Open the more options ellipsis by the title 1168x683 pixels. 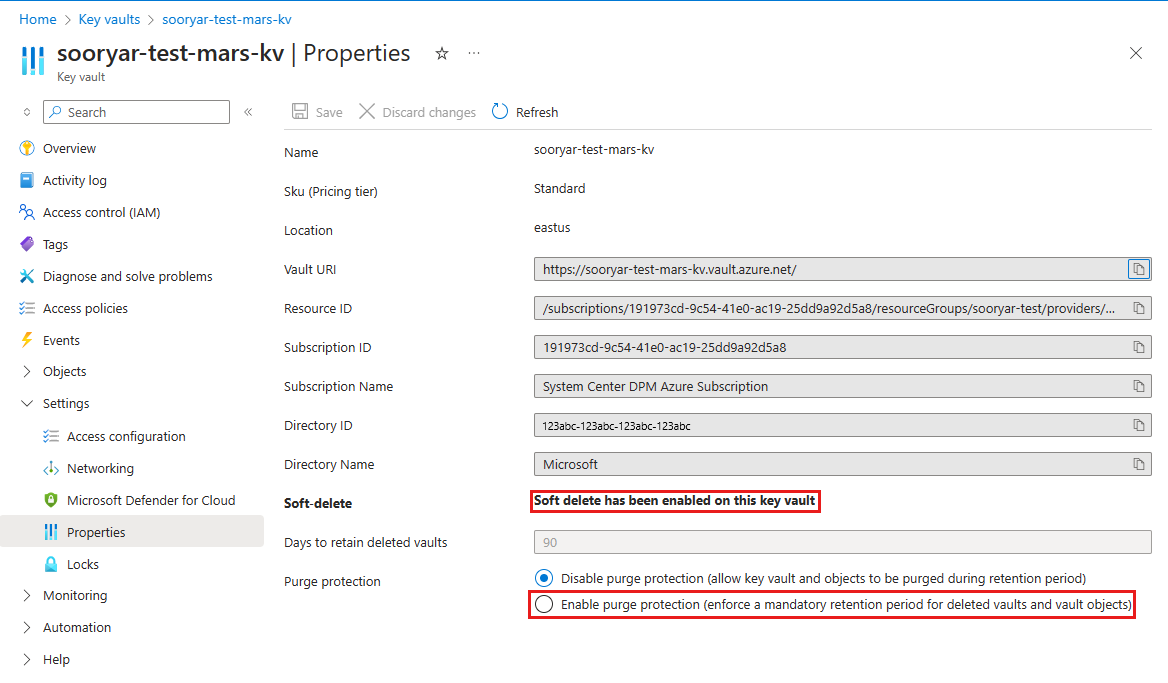(x=474, y=53)
